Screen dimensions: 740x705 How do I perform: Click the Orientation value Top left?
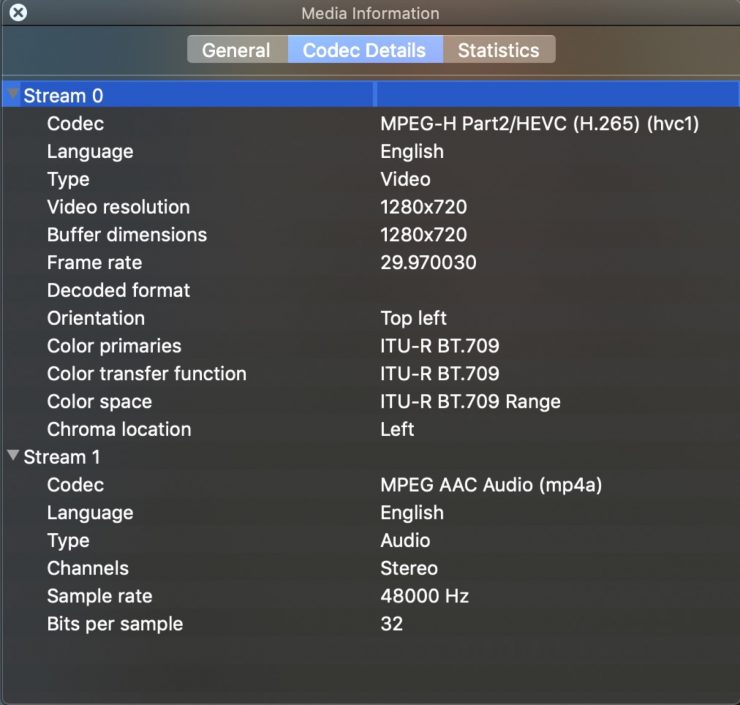413,318
